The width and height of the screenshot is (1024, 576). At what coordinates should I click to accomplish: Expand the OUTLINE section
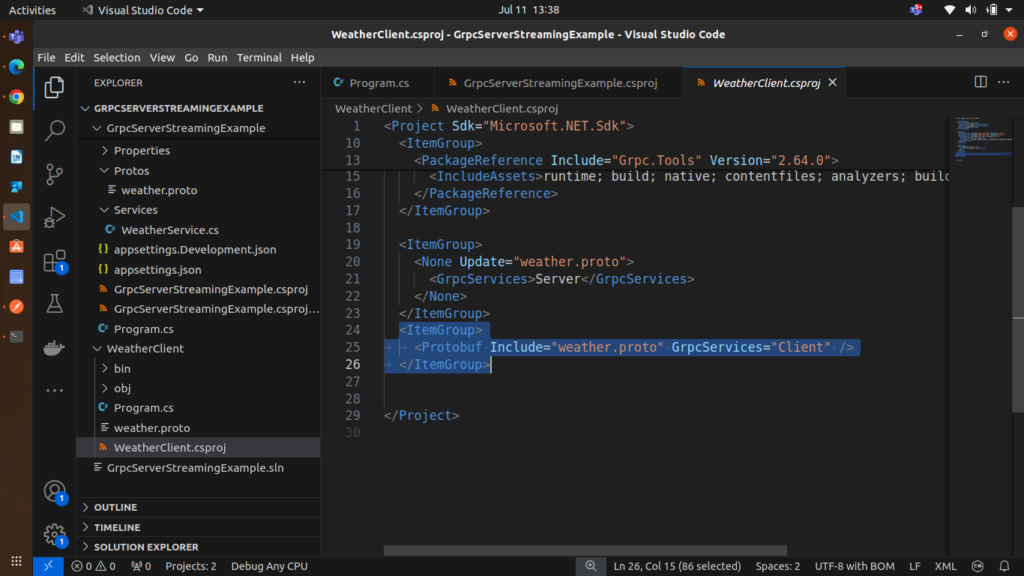click(x=115, y=507)
